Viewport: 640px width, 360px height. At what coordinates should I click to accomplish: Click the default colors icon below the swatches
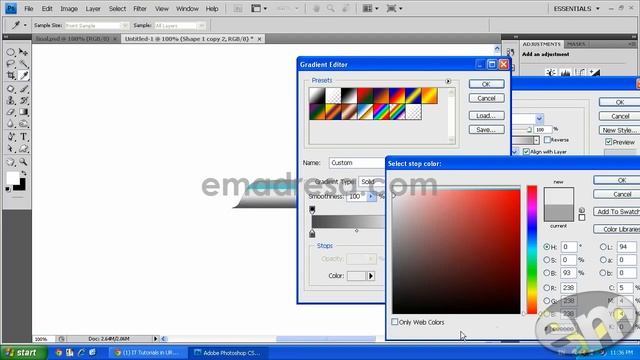tap(8, 189)
